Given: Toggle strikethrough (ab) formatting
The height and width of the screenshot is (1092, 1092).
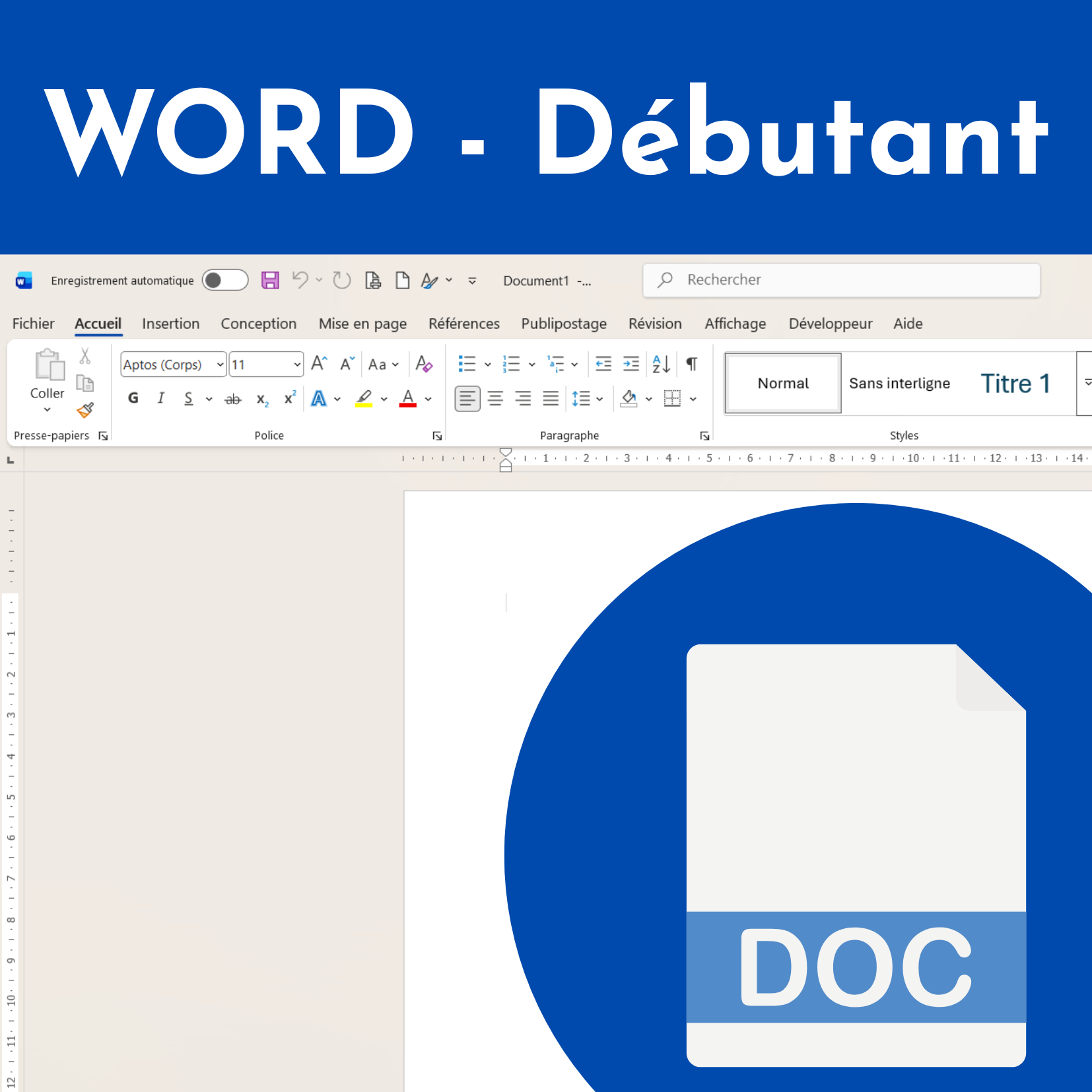Looking at the screenshot, I should [233, 399].
